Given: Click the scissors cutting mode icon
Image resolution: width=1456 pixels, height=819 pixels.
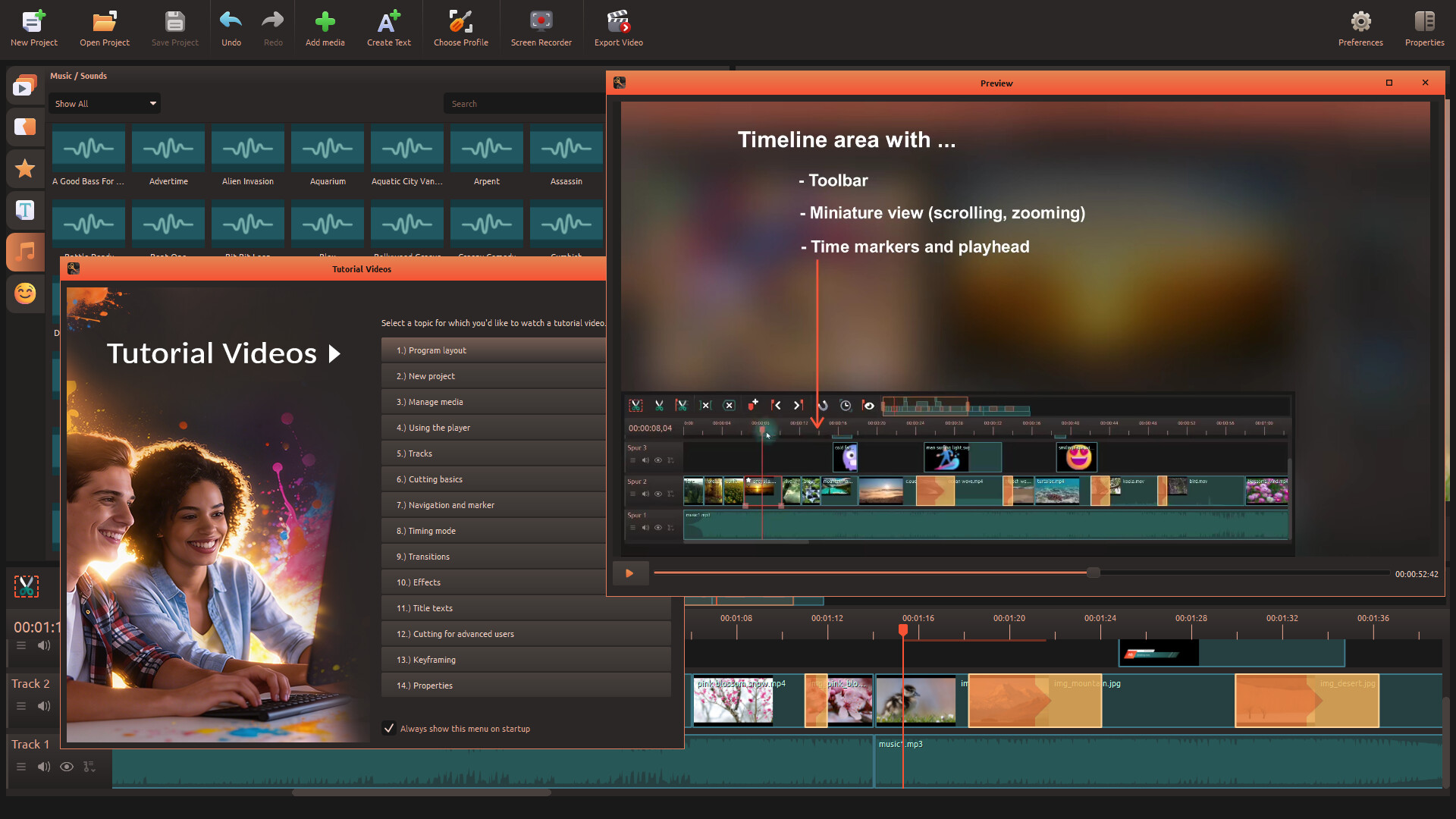Looking at the screenshot, I should pyautogui.click(x=27, y=586).
